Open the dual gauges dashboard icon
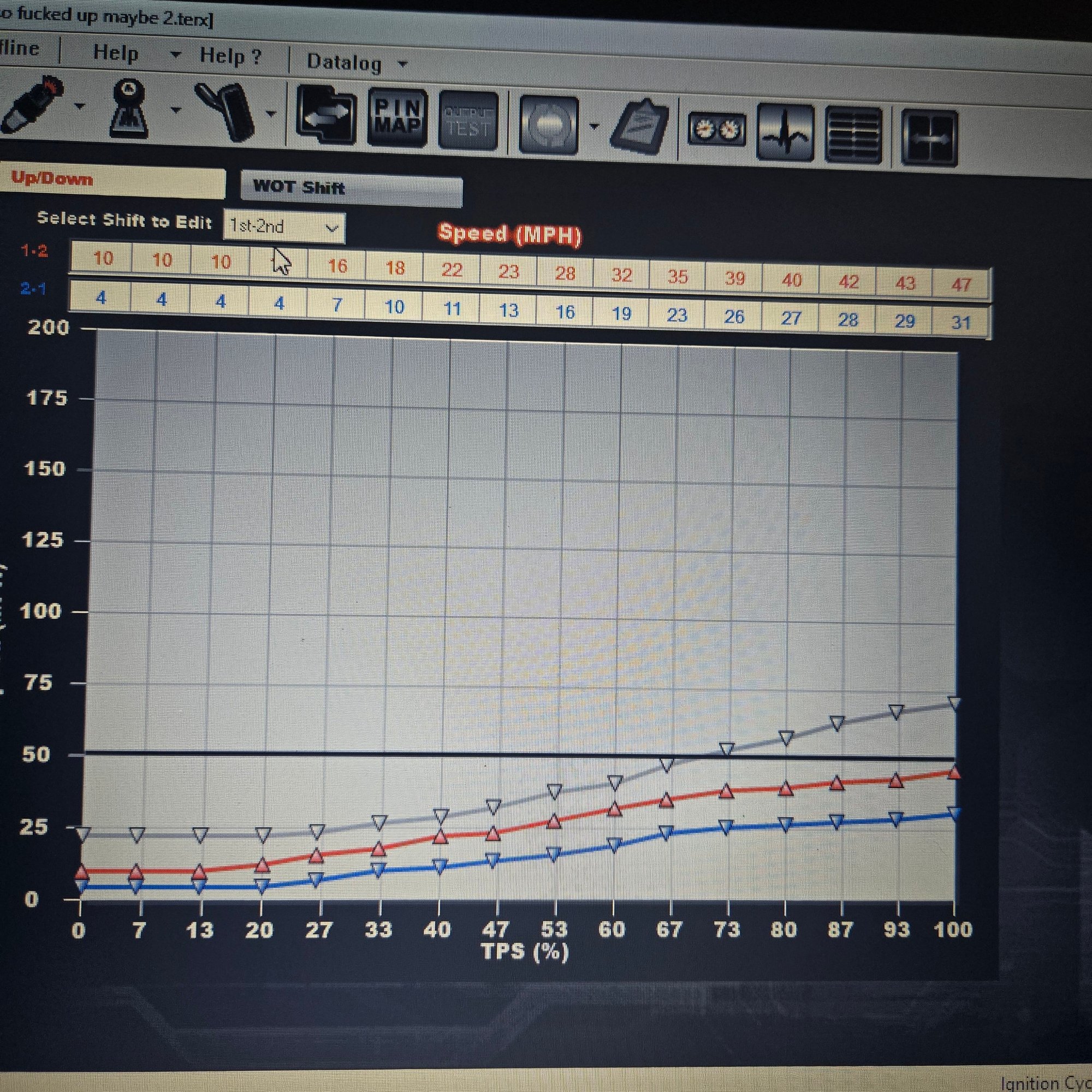Image resolution: width=1092 pixels, height=1092 pixels. coord(717,130)
